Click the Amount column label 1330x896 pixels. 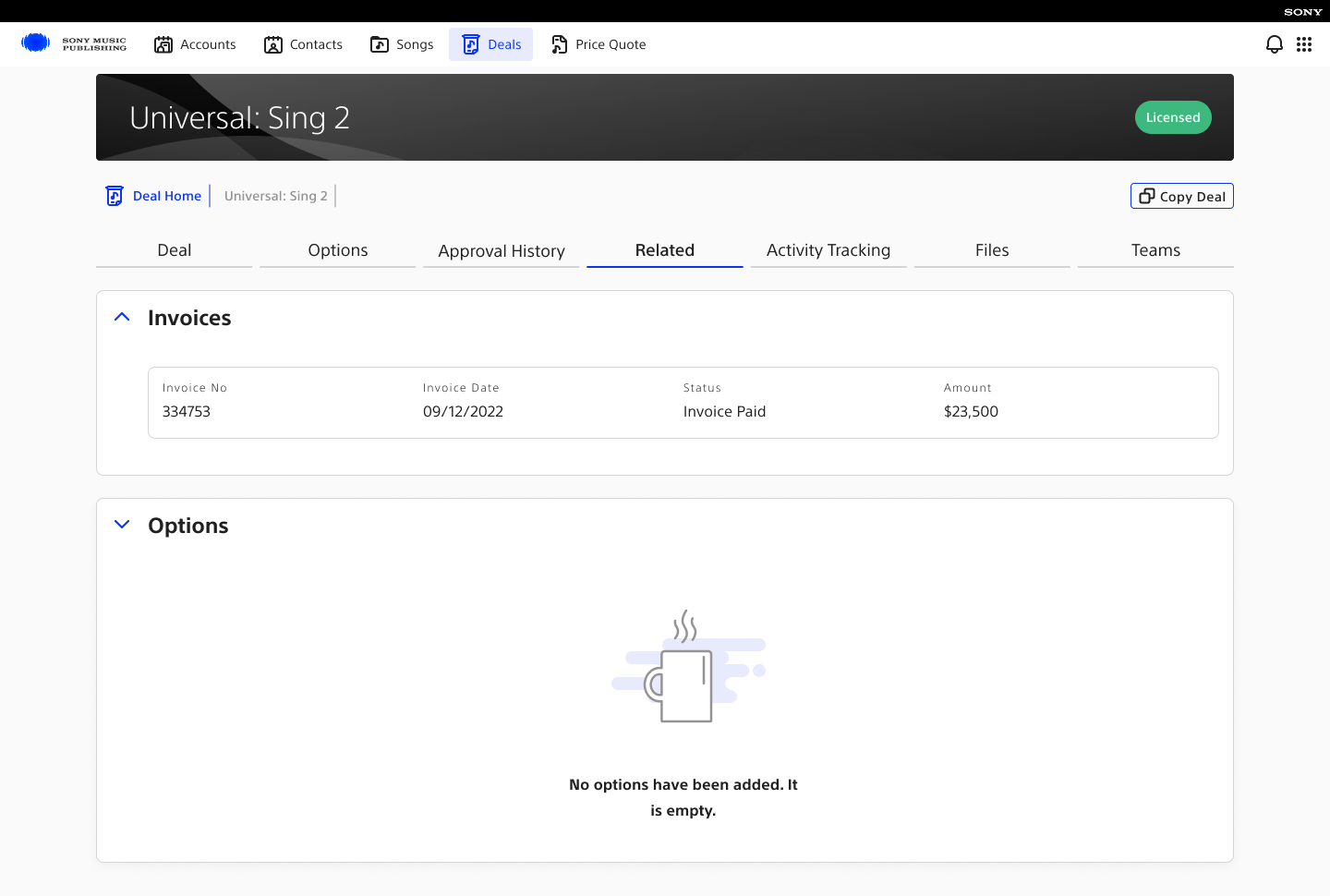[968, 388]
